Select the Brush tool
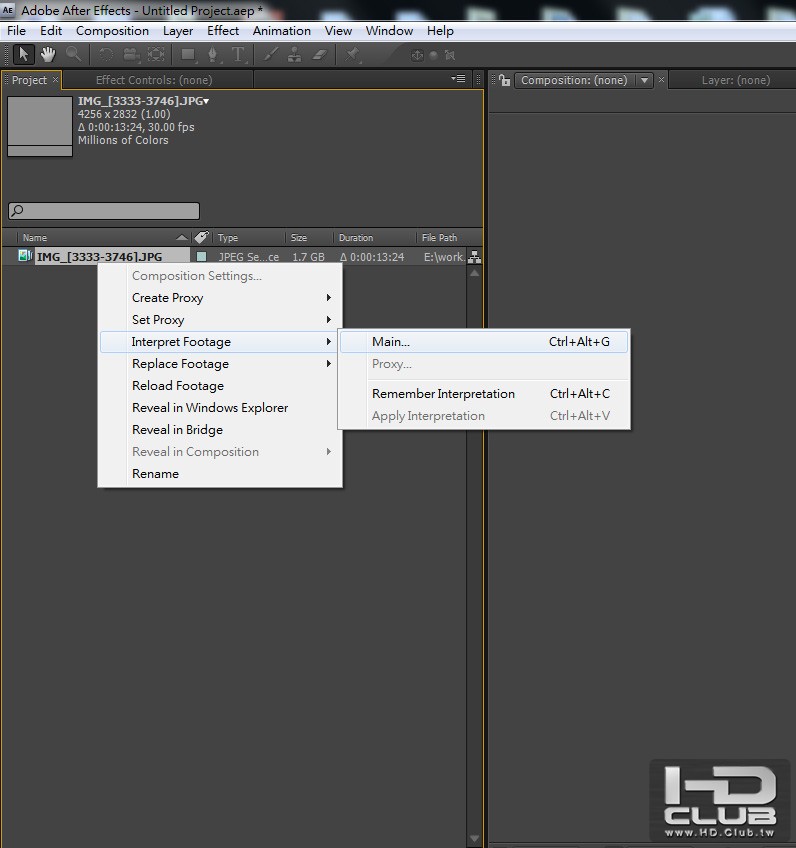The height and width of the screenshot is (848, 796). 270,55
